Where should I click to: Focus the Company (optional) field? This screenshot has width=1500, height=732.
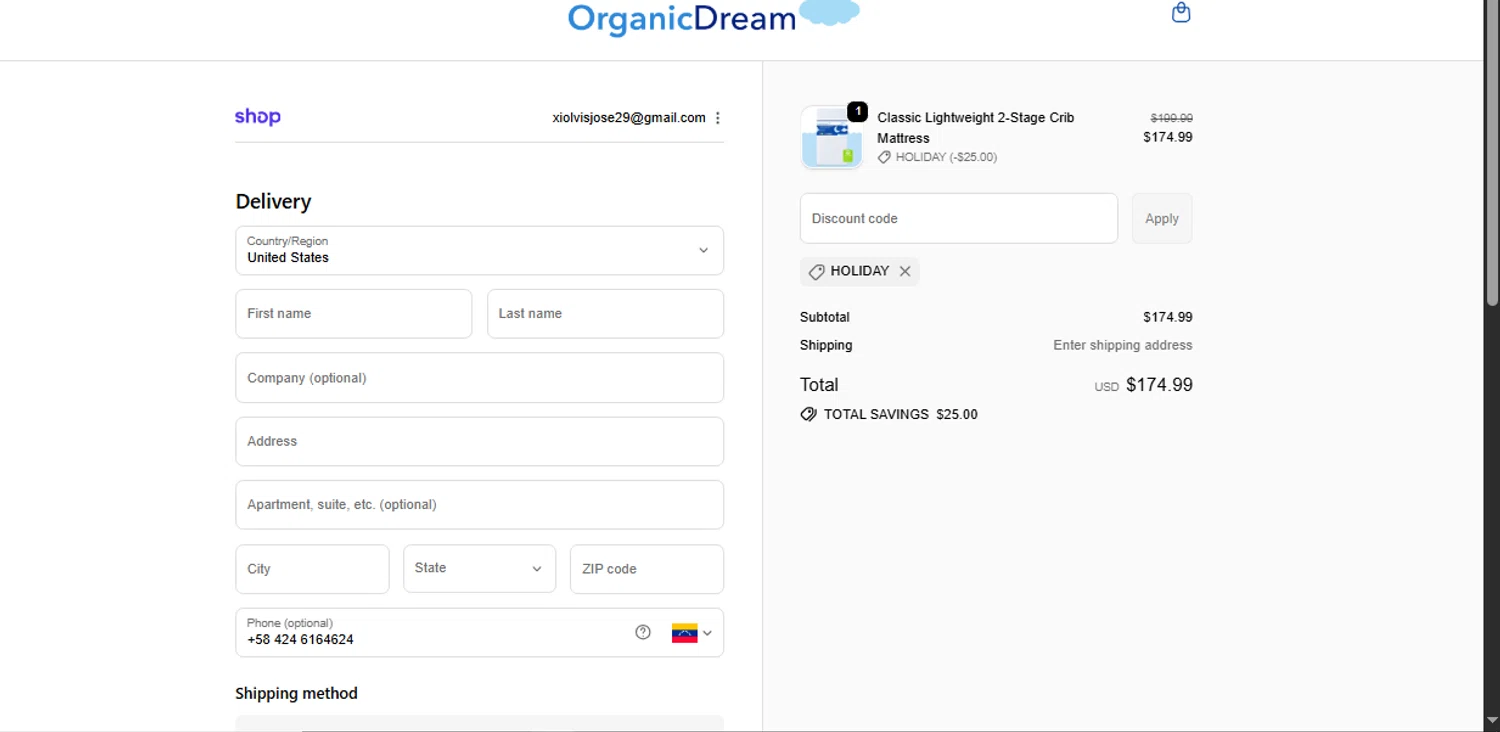point(479,378)
